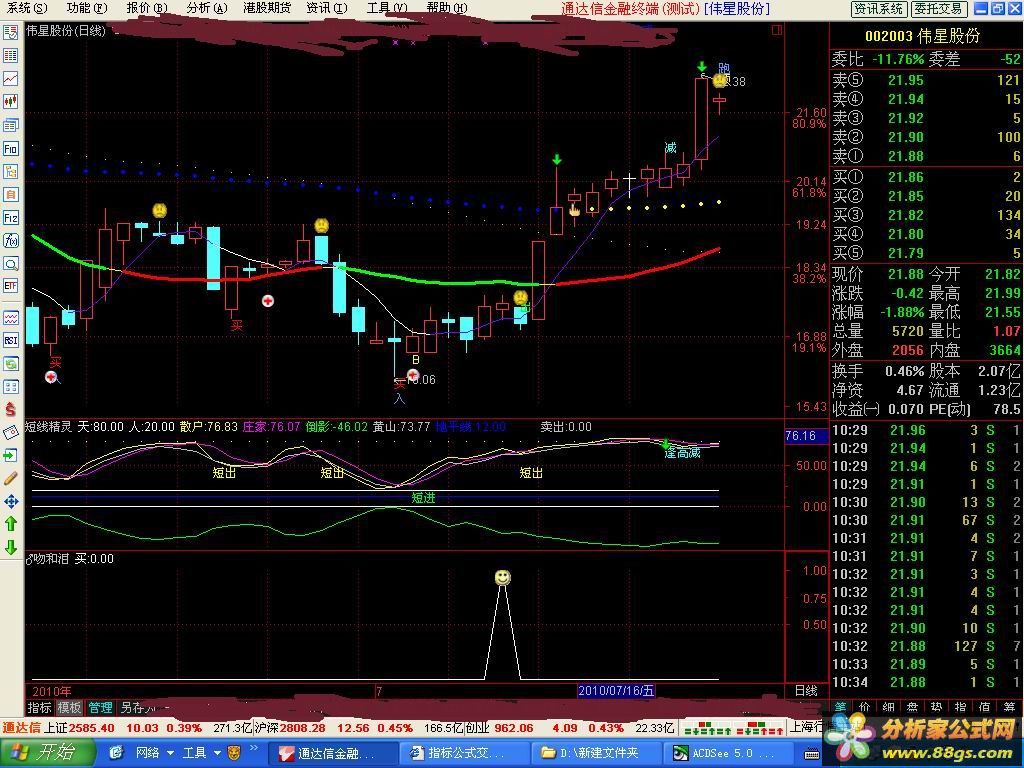The width and height of the screenshot is (1024, 768).
Task: Select the 细 tab under the tick list
Action: pyautogui.click(x=888, y=707)
